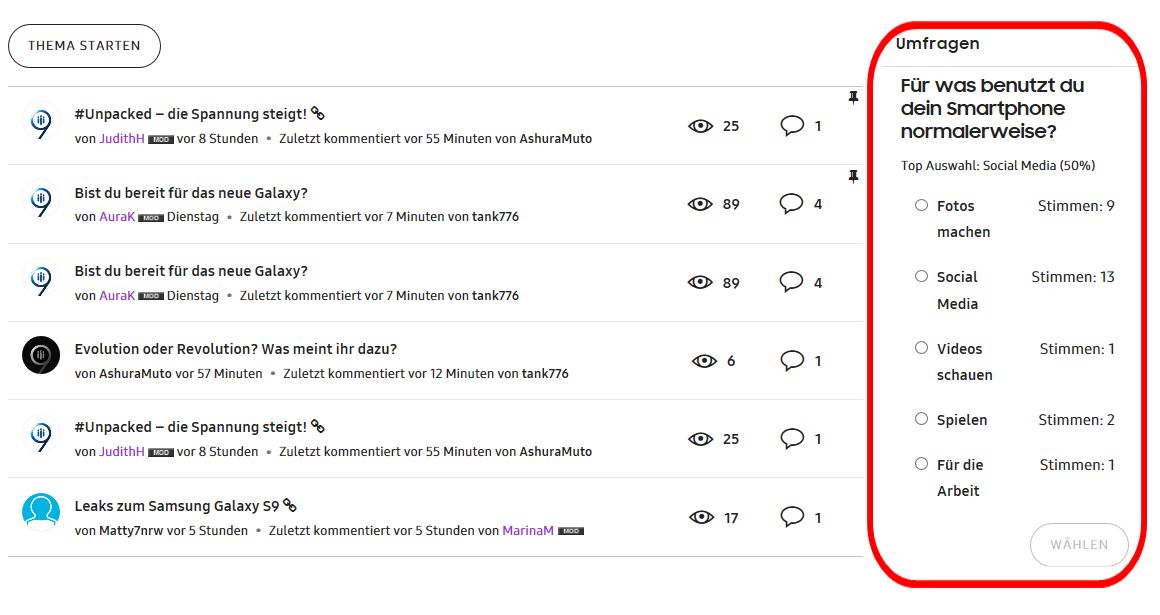Click the black avatar icon of AshuraMuto's thread
Viewport: 1160px width, 615px height.
tap(41, 355)
